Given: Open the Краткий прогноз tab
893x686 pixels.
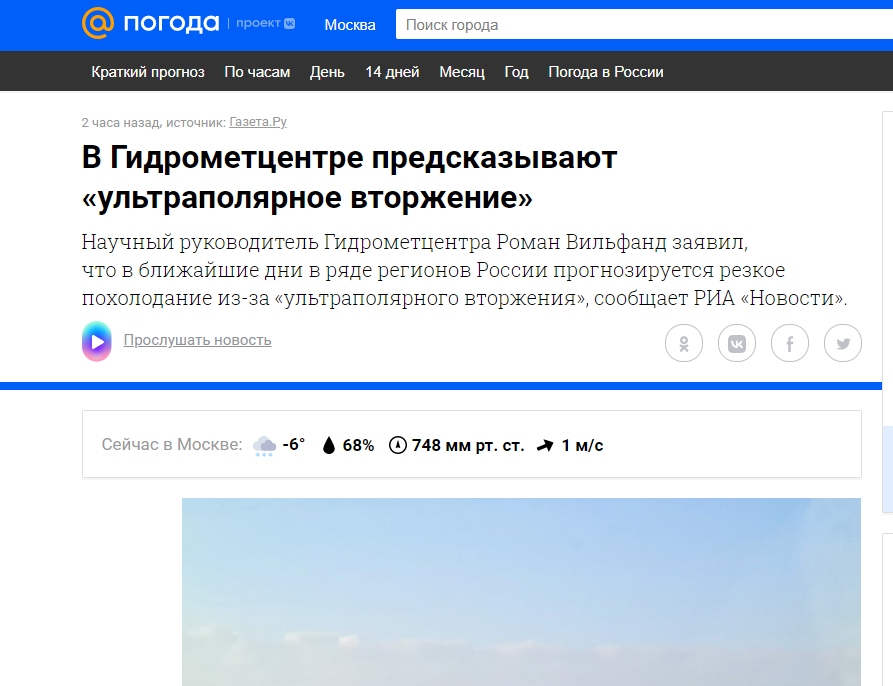Looking at the screenshot, I should (148, 72).
